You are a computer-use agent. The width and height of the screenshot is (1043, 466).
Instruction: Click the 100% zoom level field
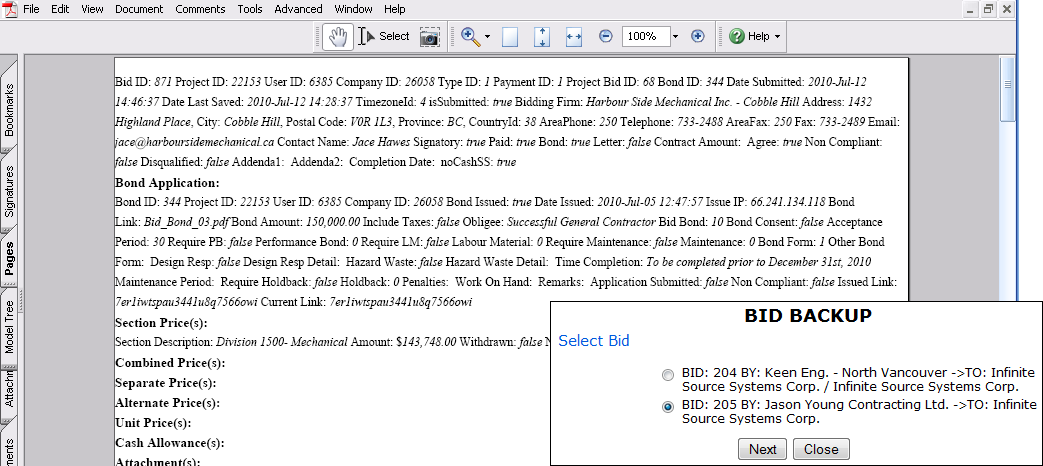pyautogui.click(x=645, y=36)
